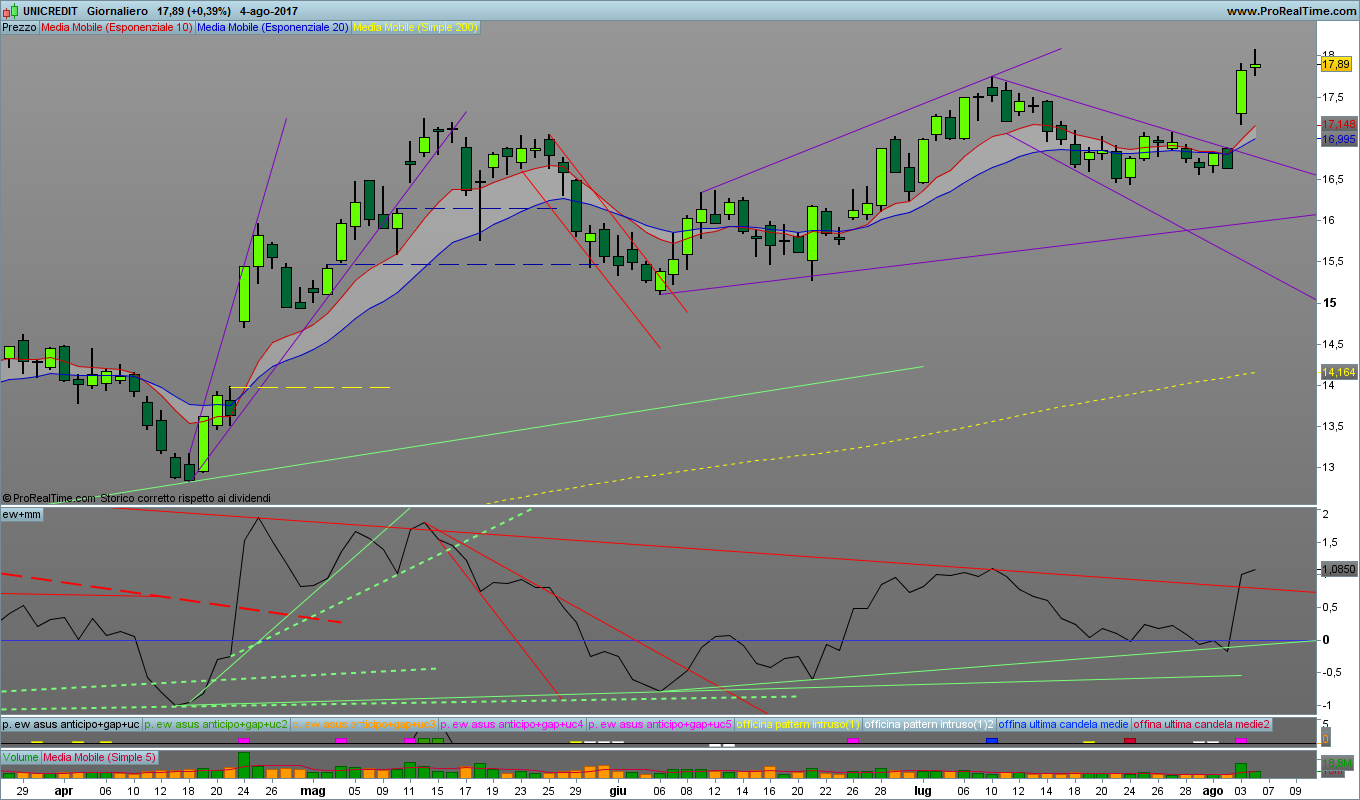
Task: Click the 1,0850 oscillator value tag
Action: (1338, 569)
